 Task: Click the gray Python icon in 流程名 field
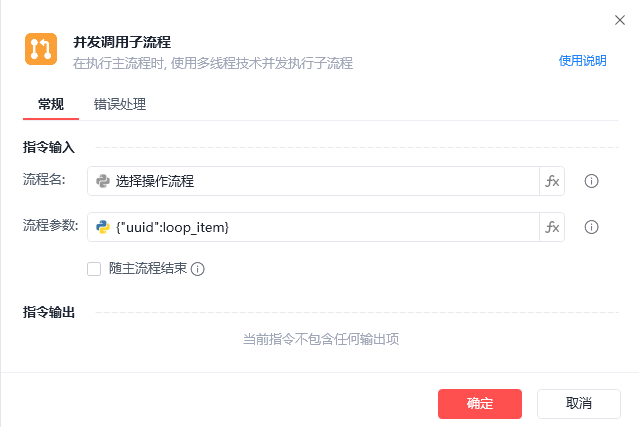point(102,181)
